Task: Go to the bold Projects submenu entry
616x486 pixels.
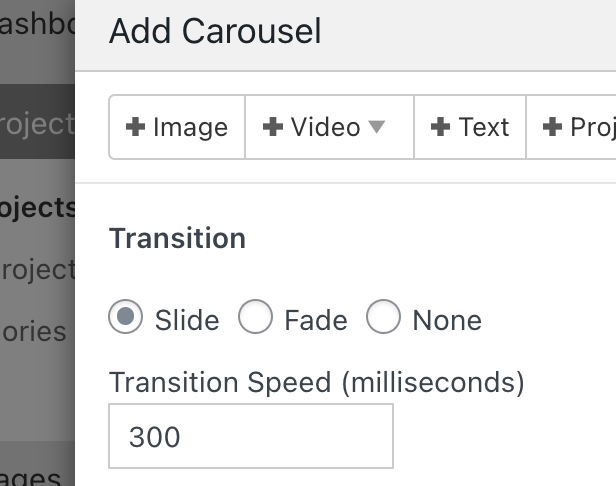Action: (37, 207)
